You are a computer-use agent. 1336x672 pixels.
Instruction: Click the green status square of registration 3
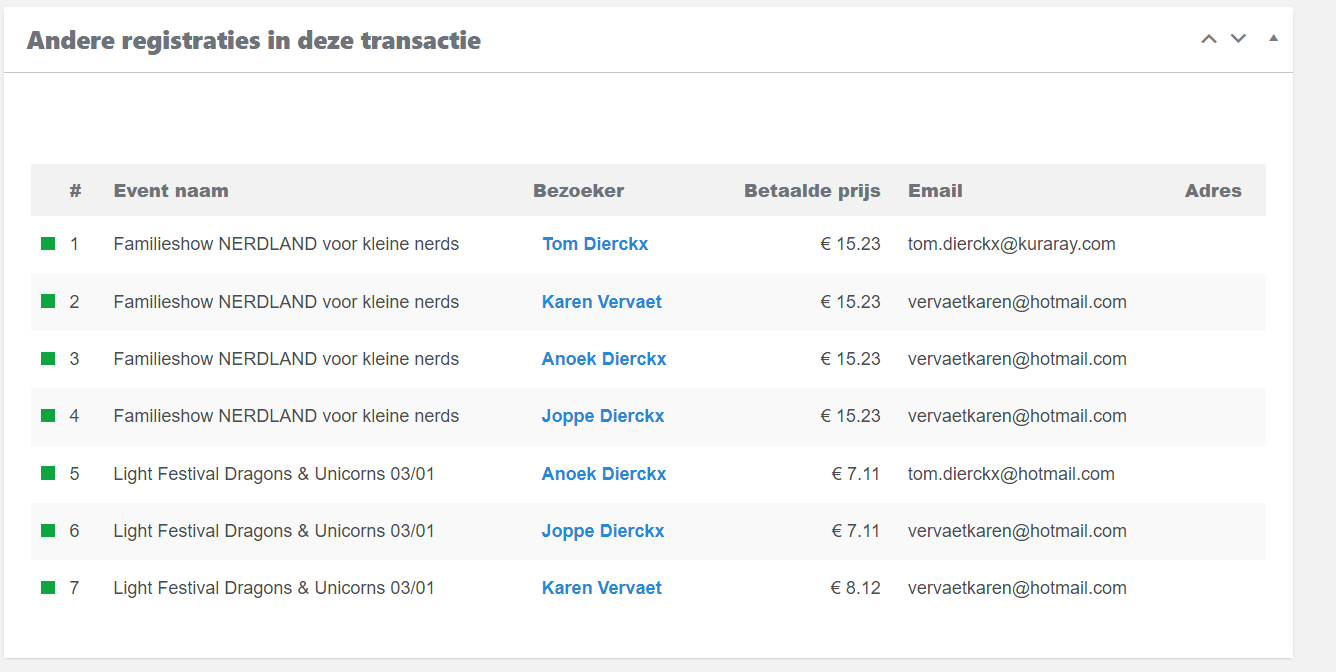(x=48, y=358)
